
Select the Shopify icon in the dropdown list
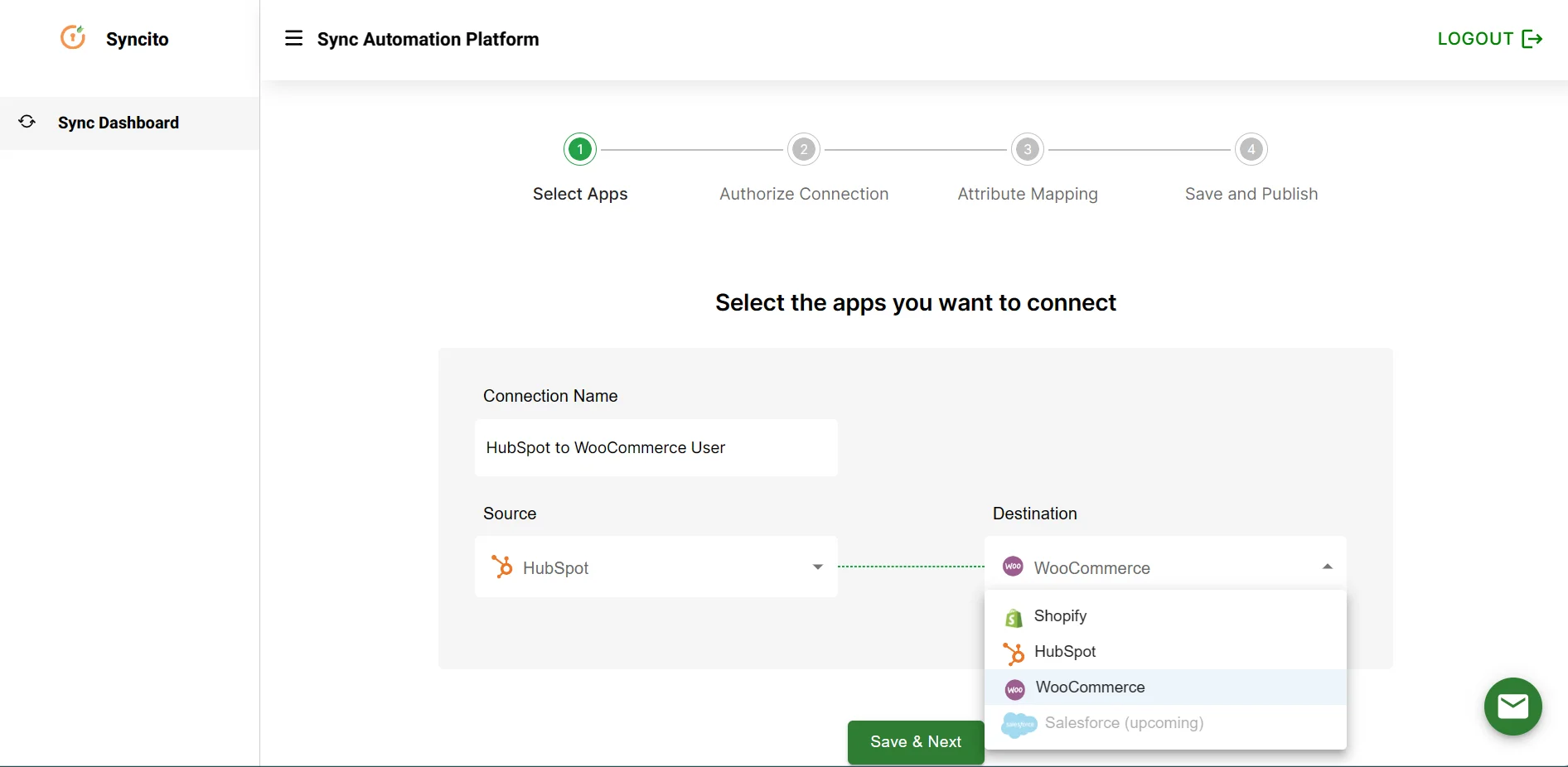point(1013,617)
